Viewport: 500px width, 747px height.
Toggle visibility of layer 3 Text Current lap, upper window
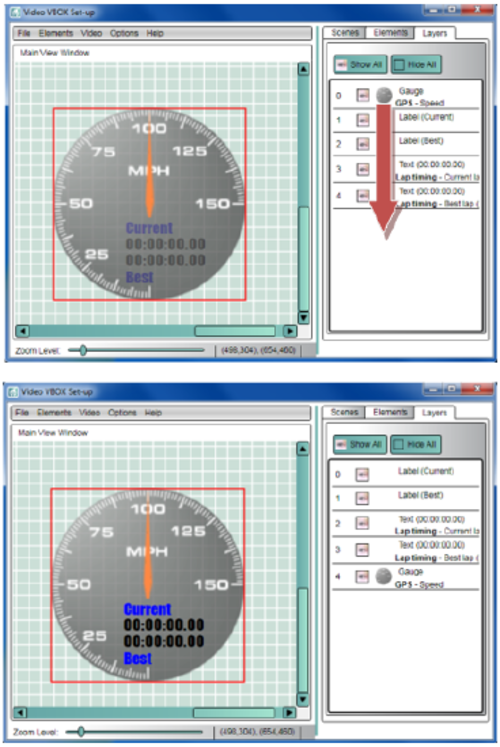pyautogui.click(x=363, y=169)
